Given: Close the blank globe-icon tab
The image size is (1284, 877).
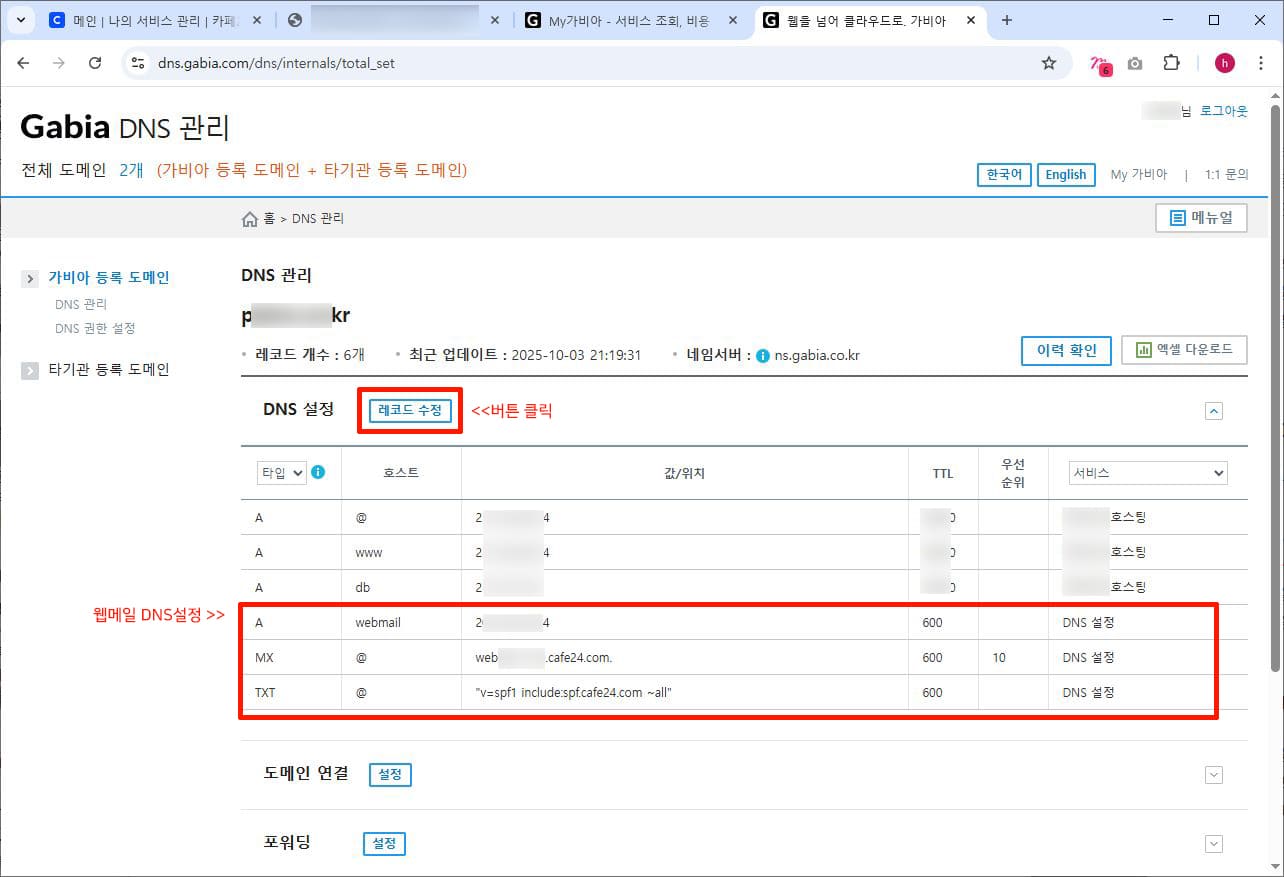Looking at the screenshot, I should [494, 20].
